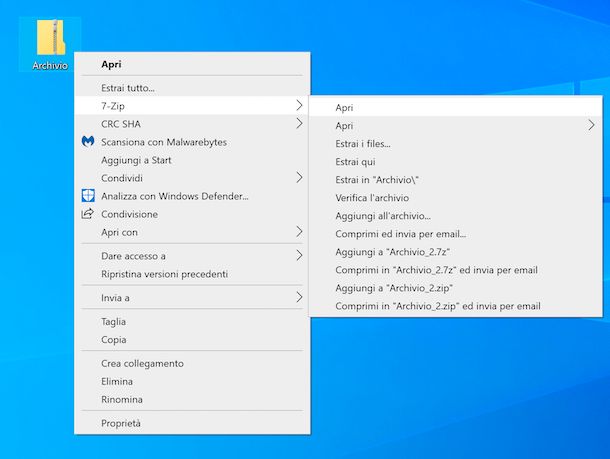Select Aggiungi a "Archivio_2.zip"
Screen dimensions: 610x459
[456, 288]
